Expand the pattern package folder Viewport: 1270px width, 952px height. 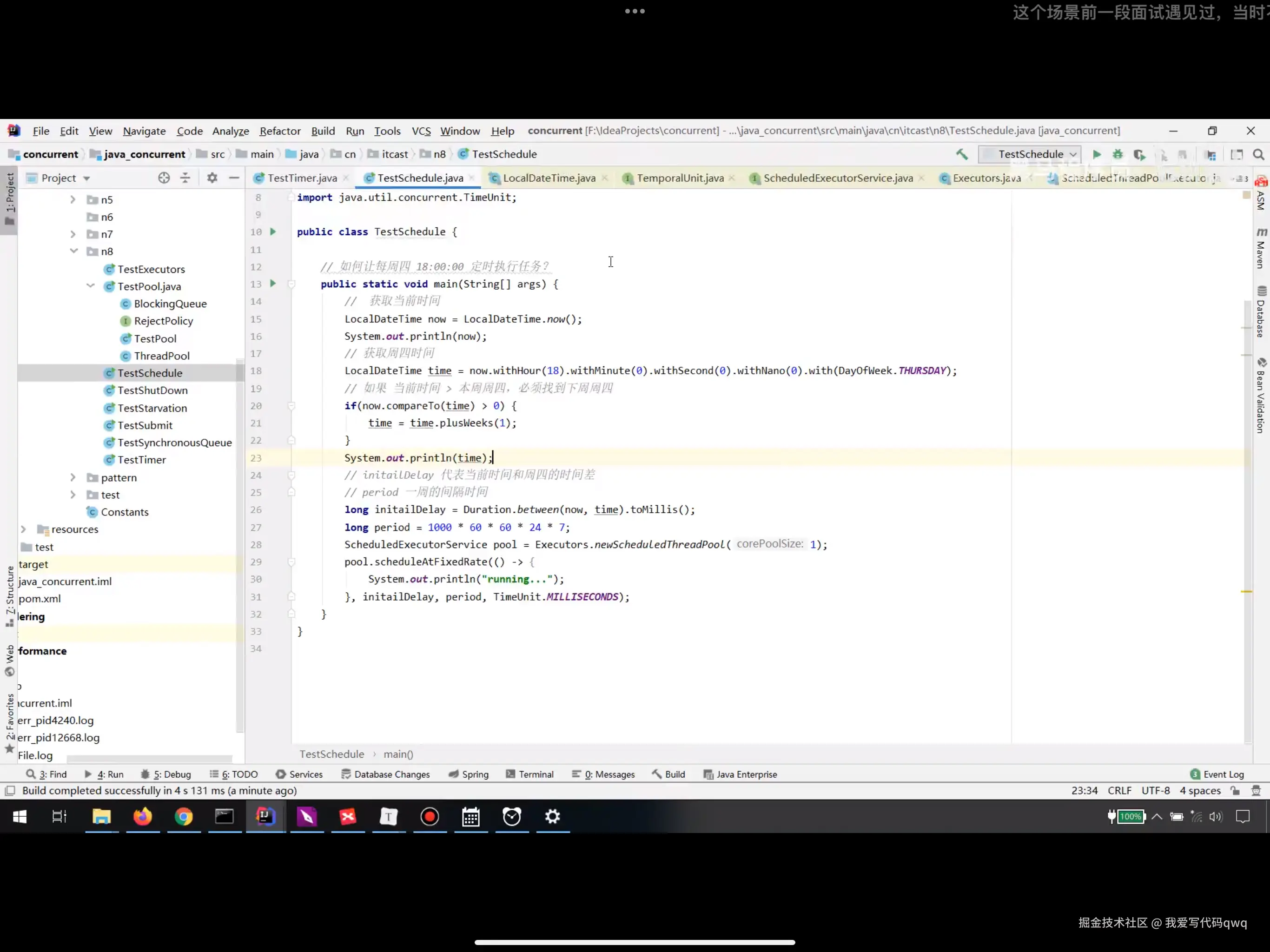73,478
